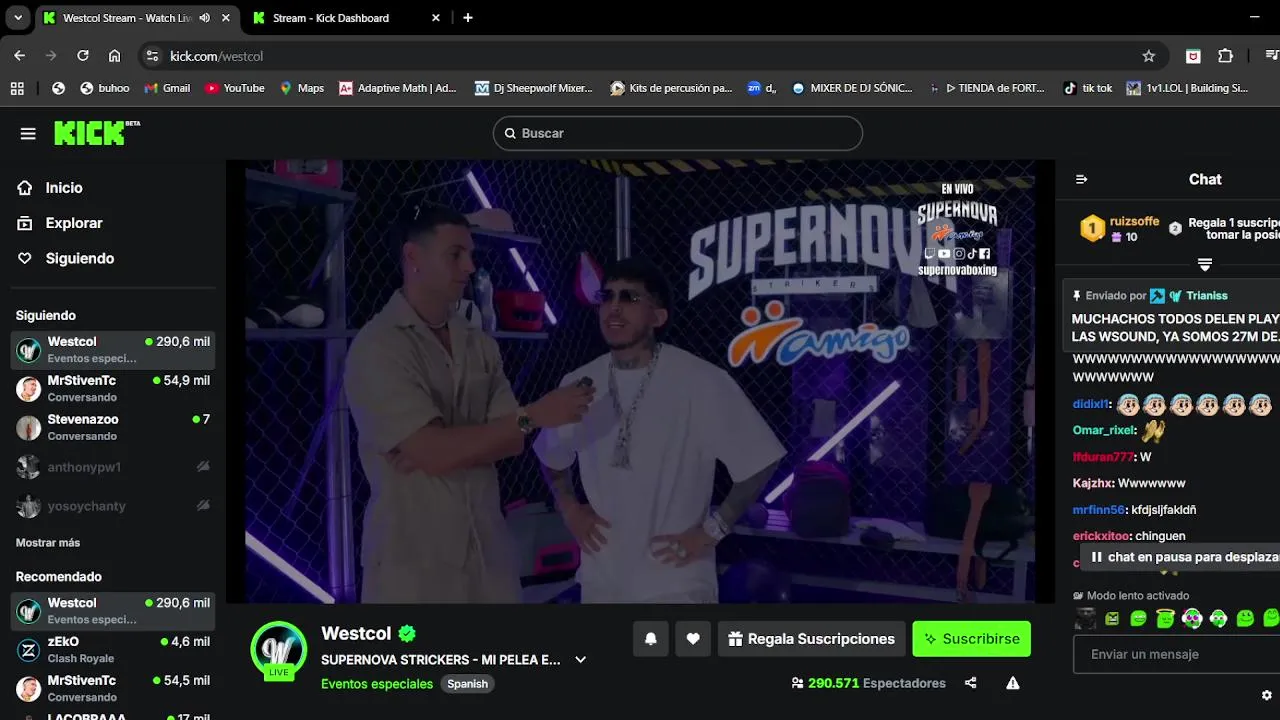
Task: Open the chat settings gear
Action: tap(1266, 695)
